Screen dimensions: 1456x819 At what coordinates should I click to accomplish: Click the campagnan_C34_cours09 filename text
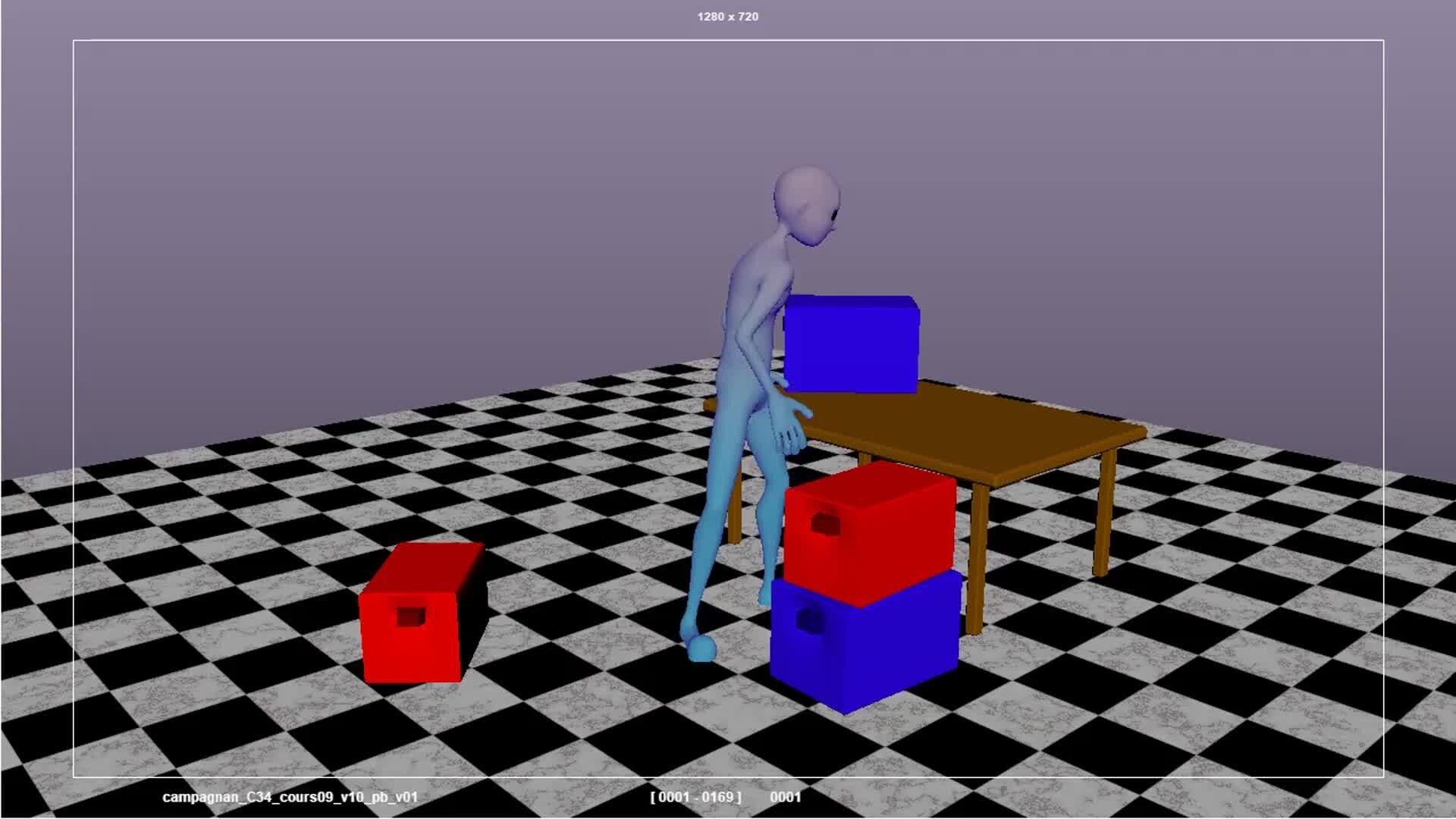pyautogui.click(x=290, y=797)
